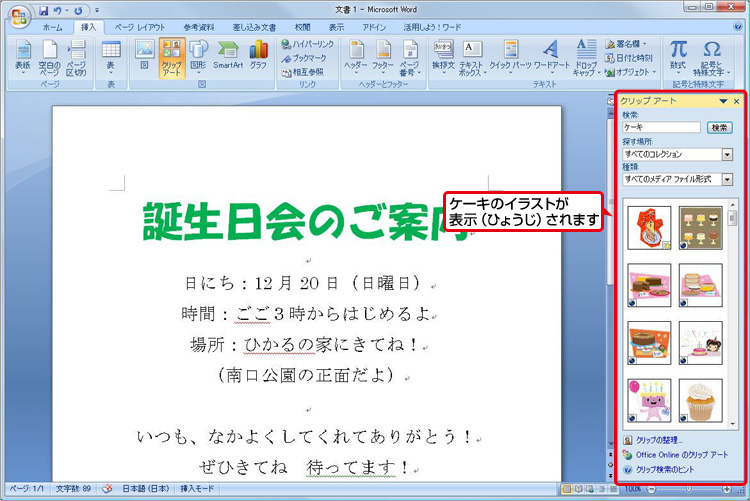Viewport: 750px width, 501px height.
Task: Open the Footer (フッター) menu
Action: 383,58
